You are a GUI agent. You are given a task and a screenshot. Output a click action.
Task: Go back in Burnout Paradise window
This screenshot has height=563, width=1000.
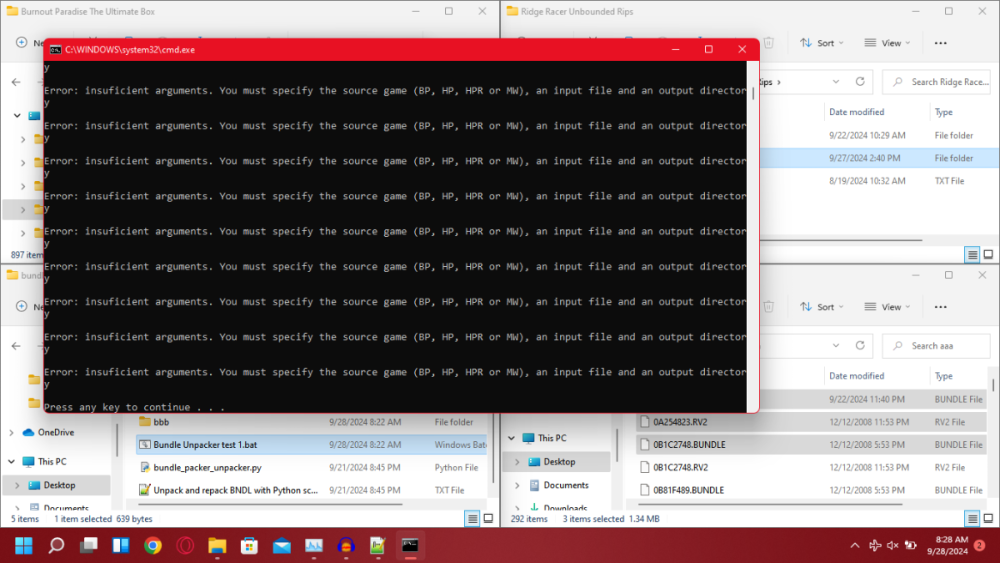tap(16, 82)
